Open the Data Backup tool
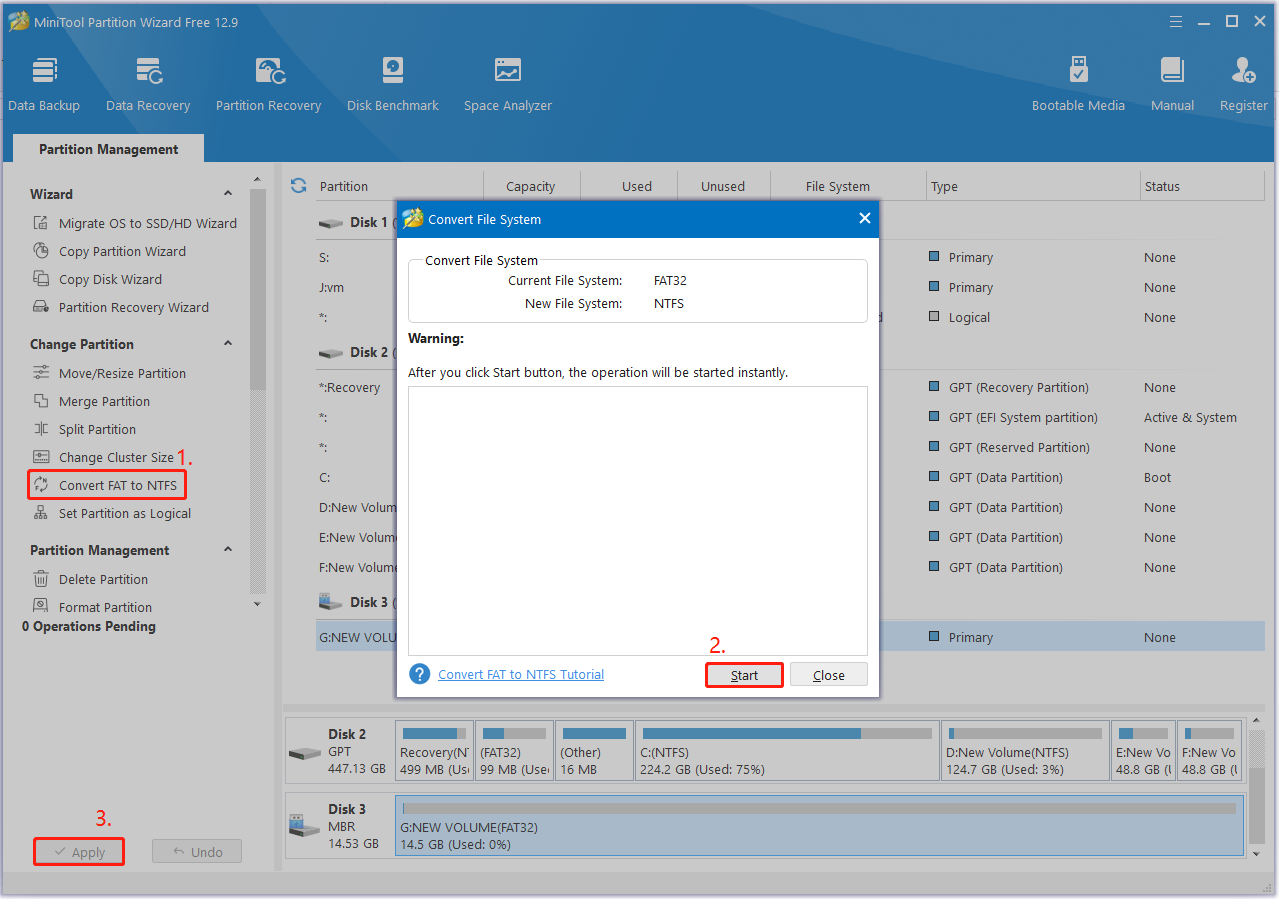Image resolution: width=1279 pixels, height=900 pixels. (44, 84)
